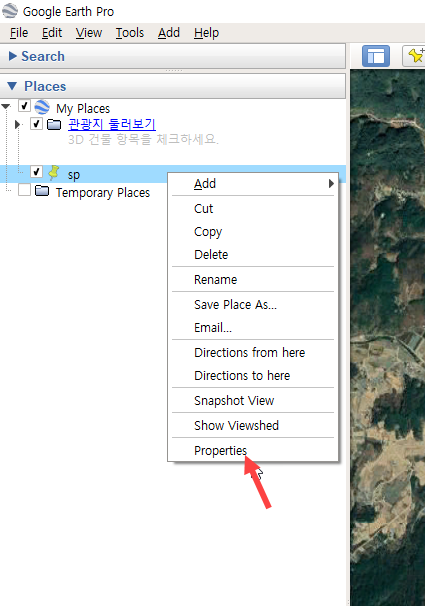The width and height of the screenshot is (425, 606).
Task: Expand the 관광지 둘러보기 folder
Action: (x=17, y=124)
